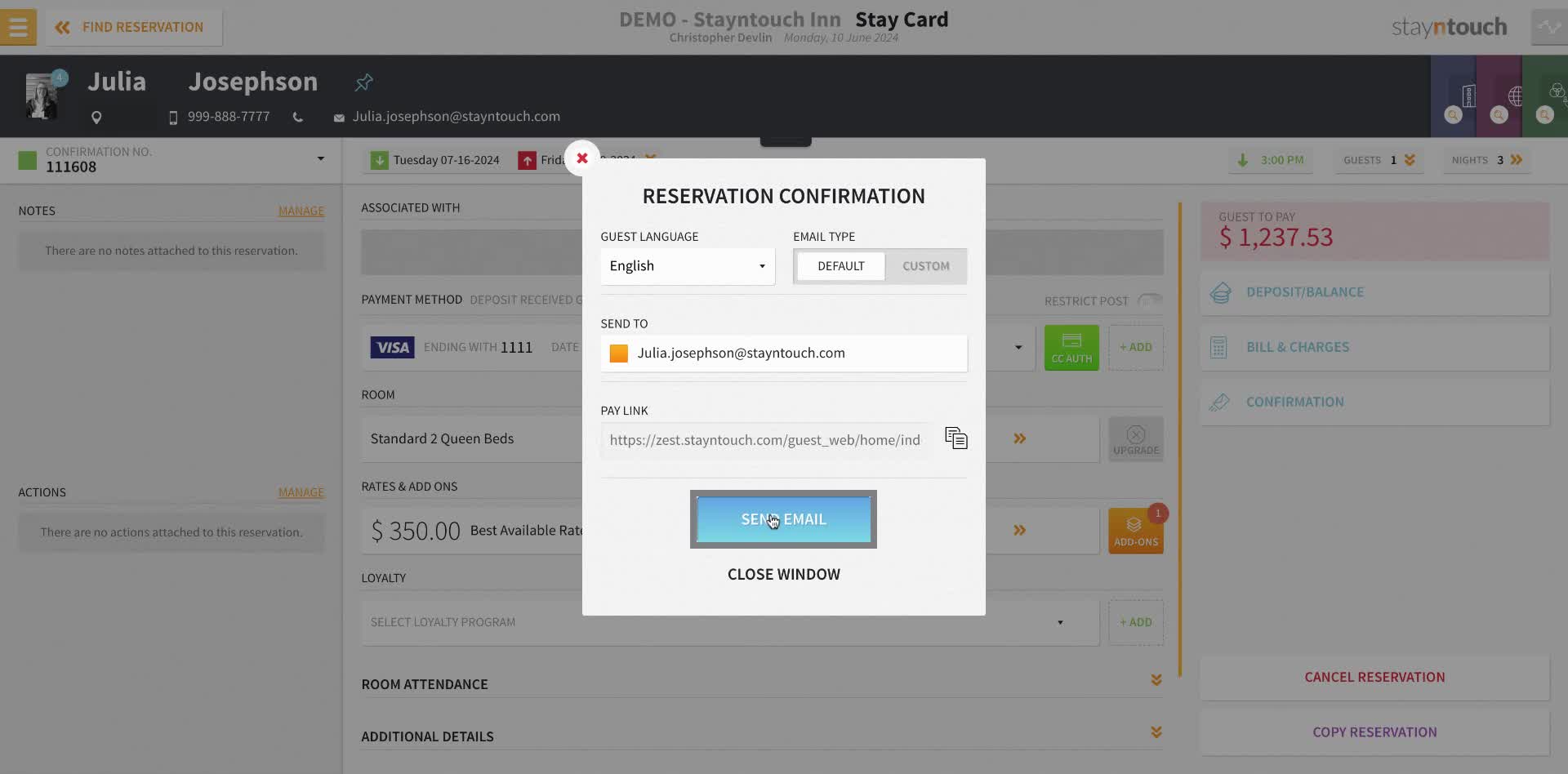Image resolution: width=1568 pixels, height=774 pixels.
Task: Expand the Nights count chevron
Action: pyautogui.click(x=1517, y=160)
